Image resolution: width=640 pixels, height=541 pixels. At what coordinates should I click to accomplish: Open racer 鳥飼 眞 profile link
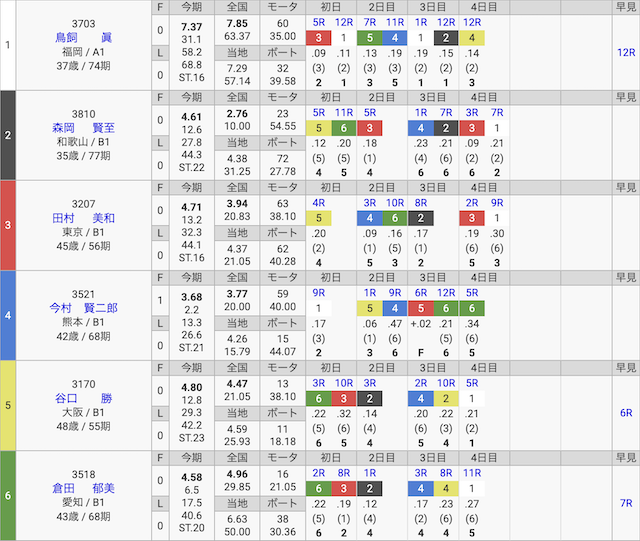click(x=84, y=37)
